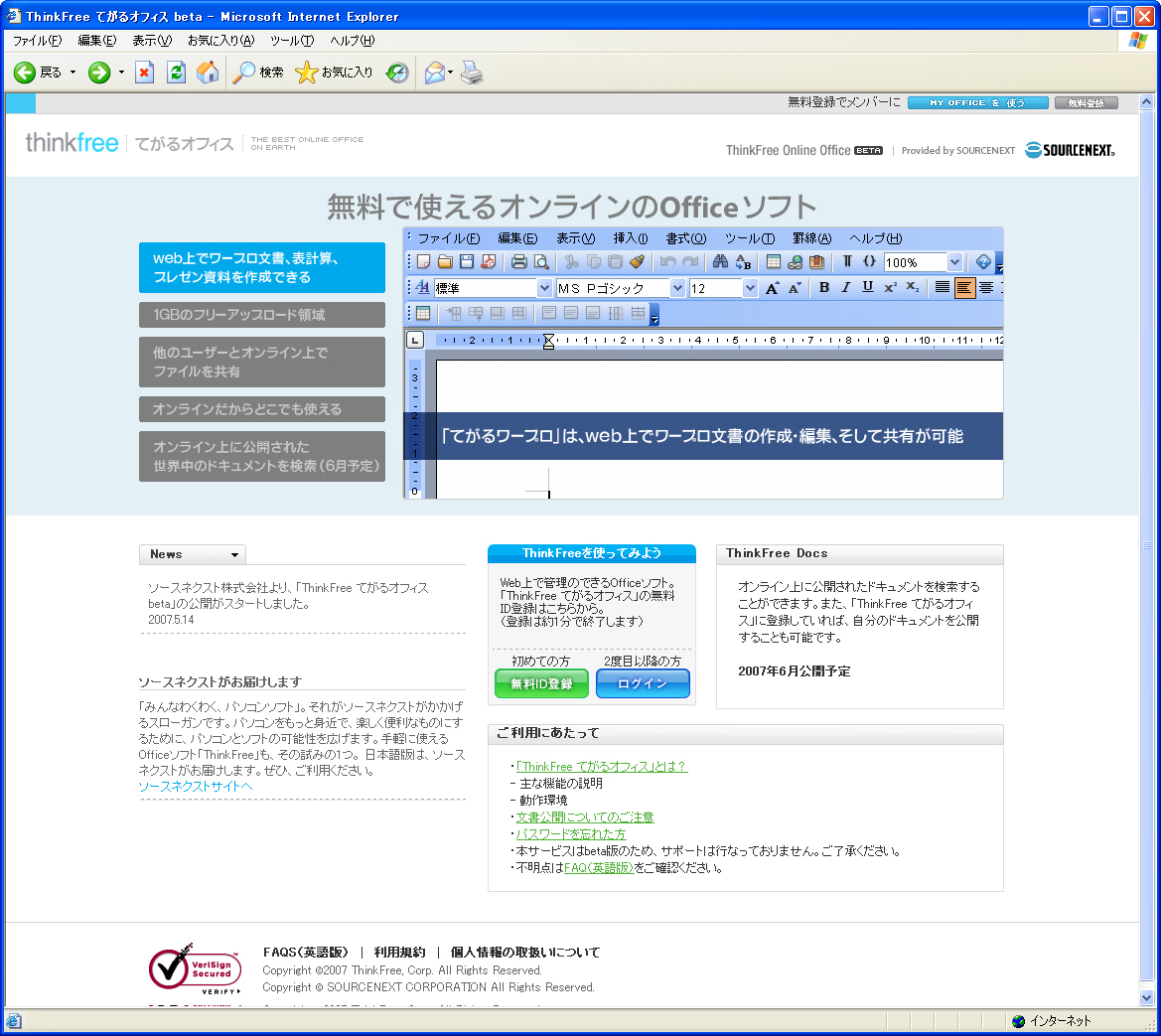Click the export to PDF icon
The image size is (1161, 1036).
click(x=488, y=261)
